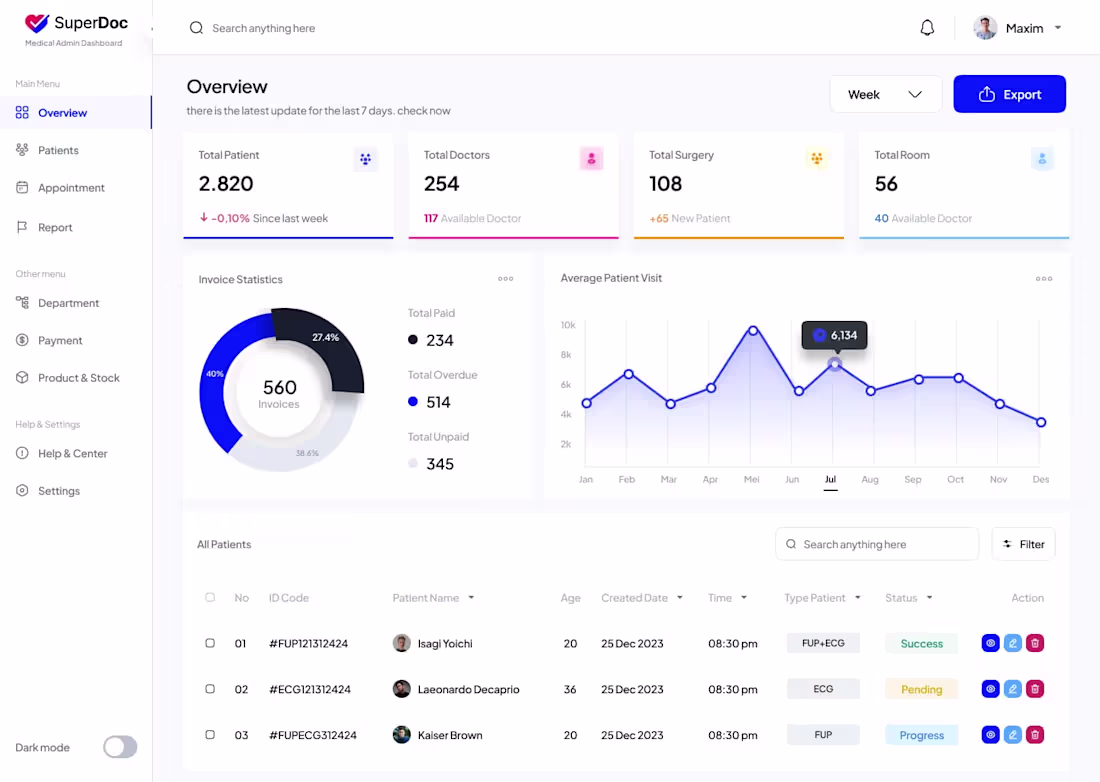This screenshot has height=782, width=1100.
Task: Click the Payment sidebar icon
Action: coord(21,340)
